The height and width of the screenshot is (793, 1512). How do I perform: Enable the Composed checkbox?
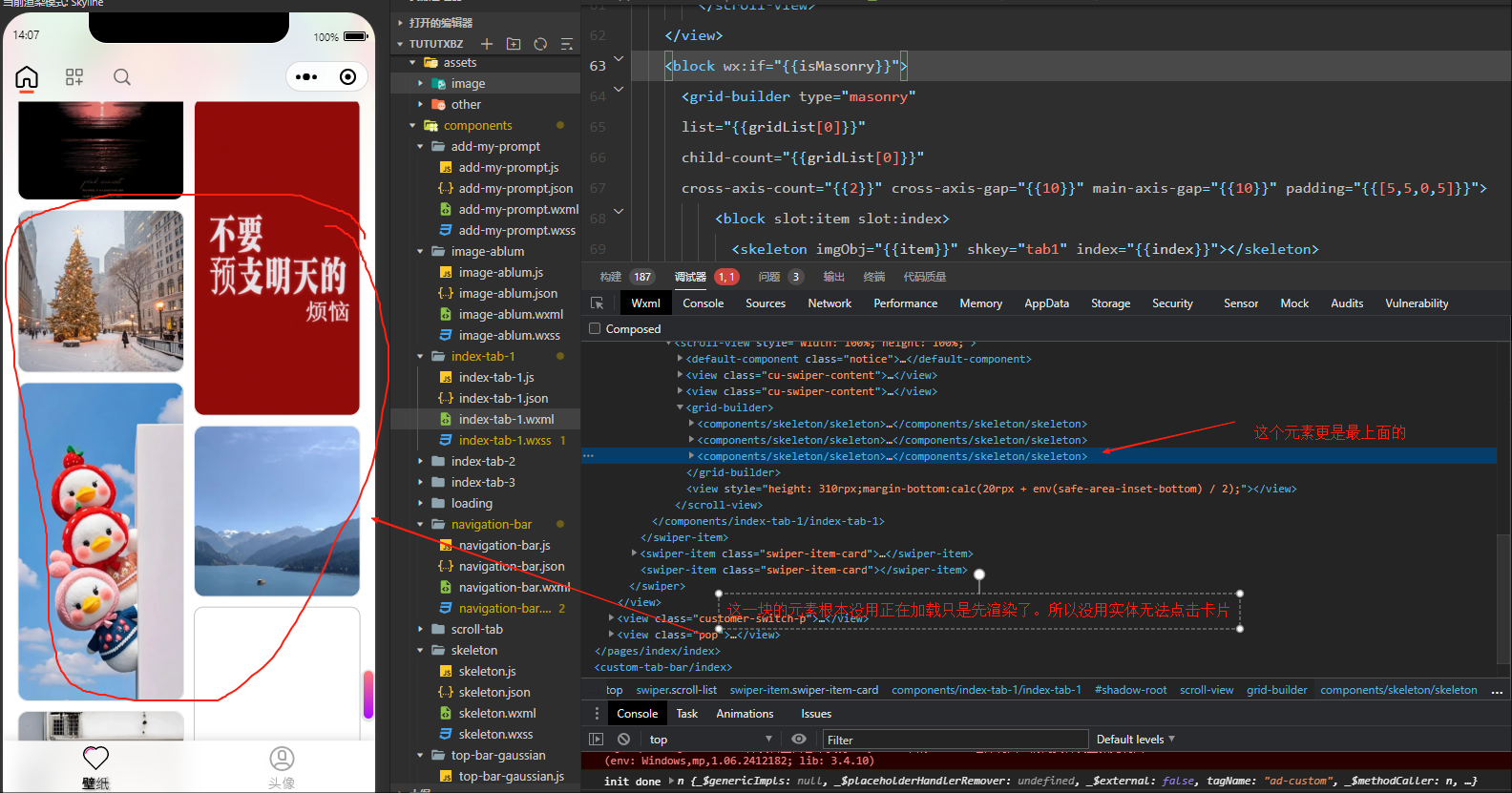(596, 329)
